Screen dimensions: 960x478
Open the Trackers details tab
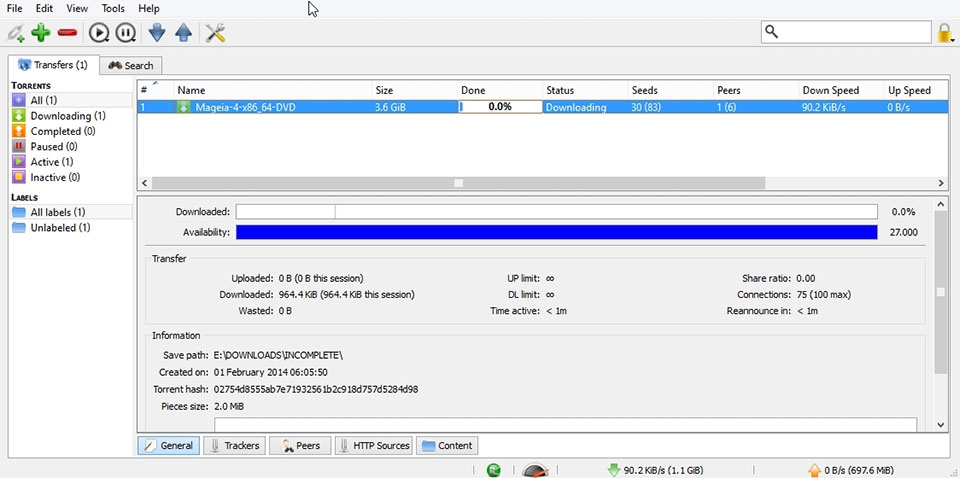[234, 446]
